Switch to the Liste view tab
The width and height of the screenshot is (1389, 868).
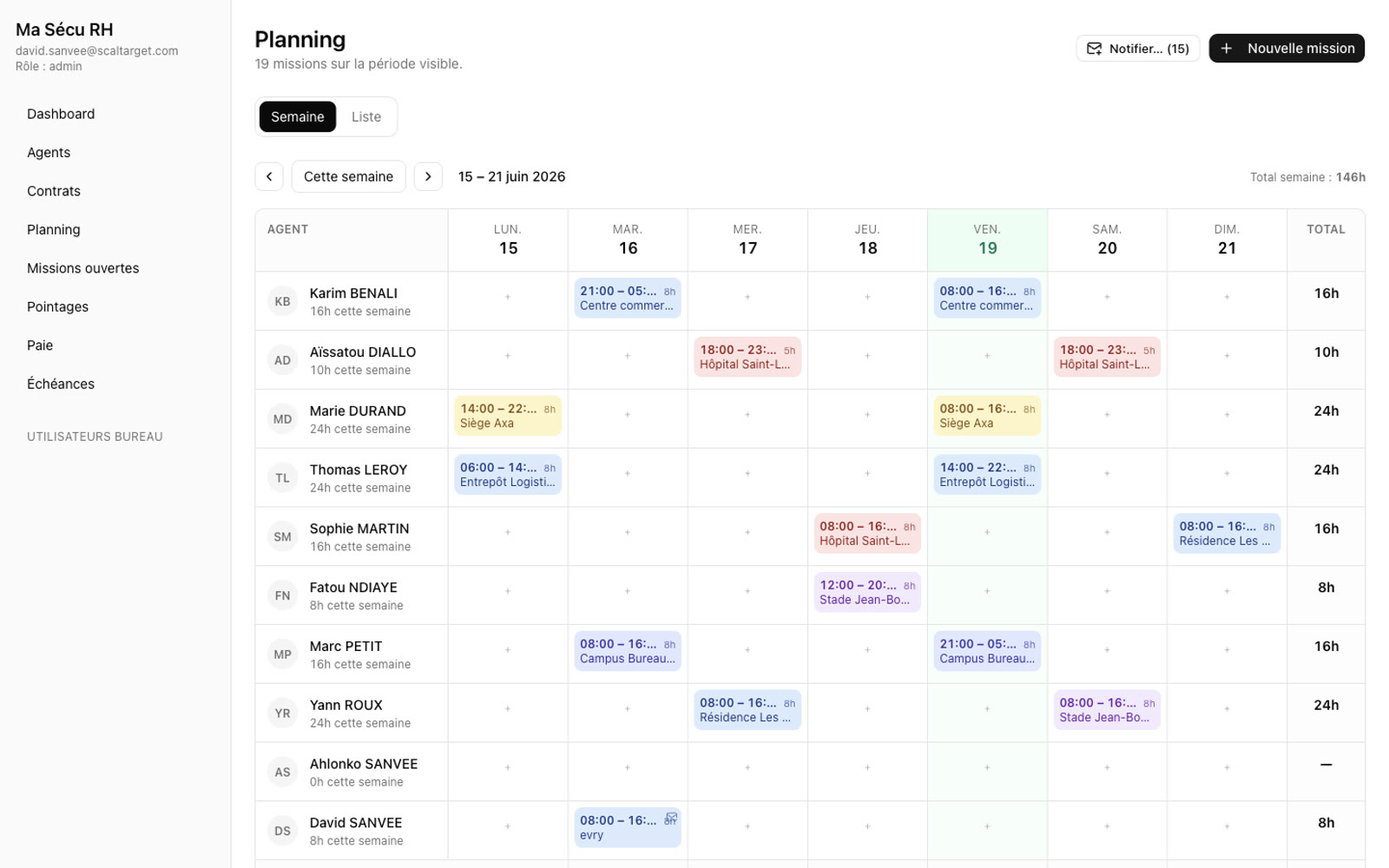(x=366, y=116)
